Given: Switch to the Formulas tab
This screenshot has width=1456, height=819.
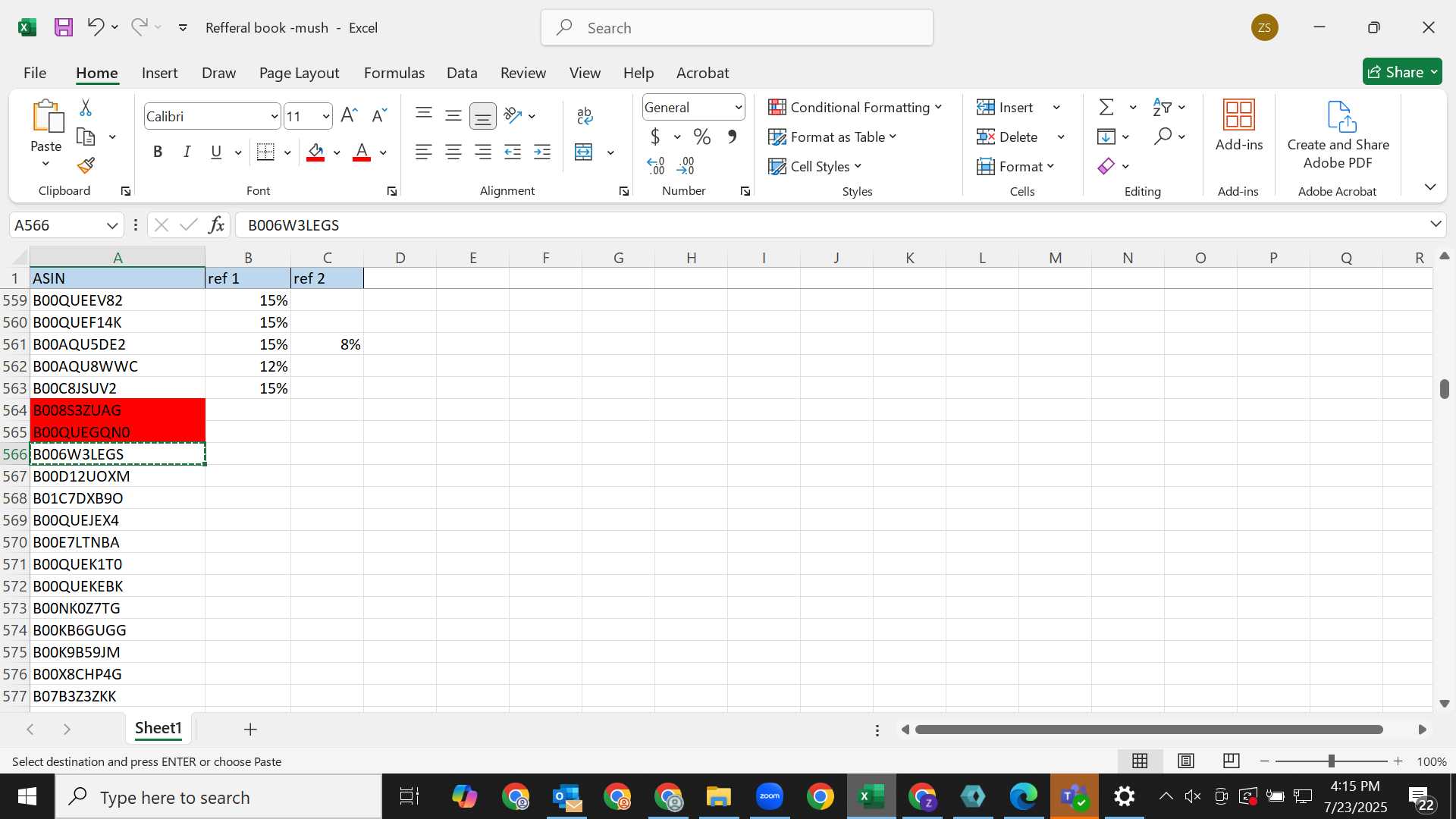Looking at the screenshot, I should (394, 73).
